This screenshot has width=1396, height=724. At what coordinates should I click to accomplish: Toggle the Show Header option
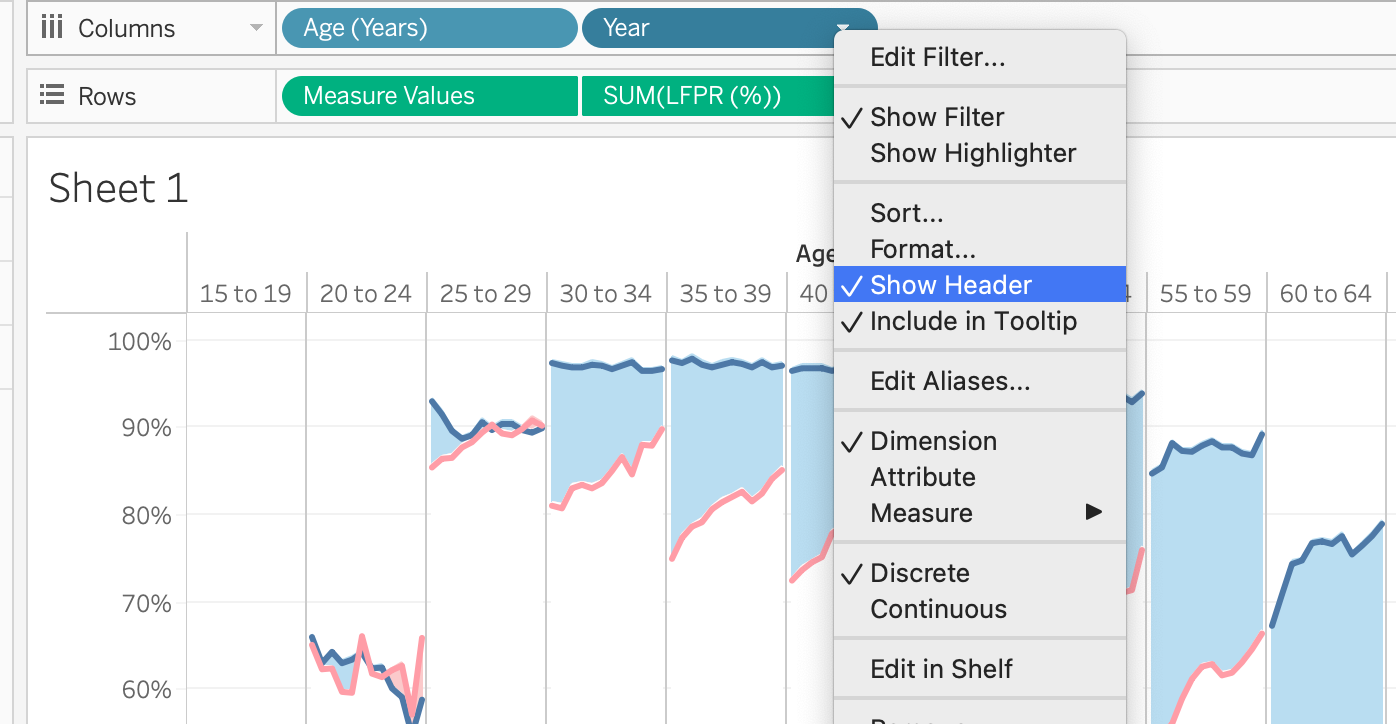950,285
